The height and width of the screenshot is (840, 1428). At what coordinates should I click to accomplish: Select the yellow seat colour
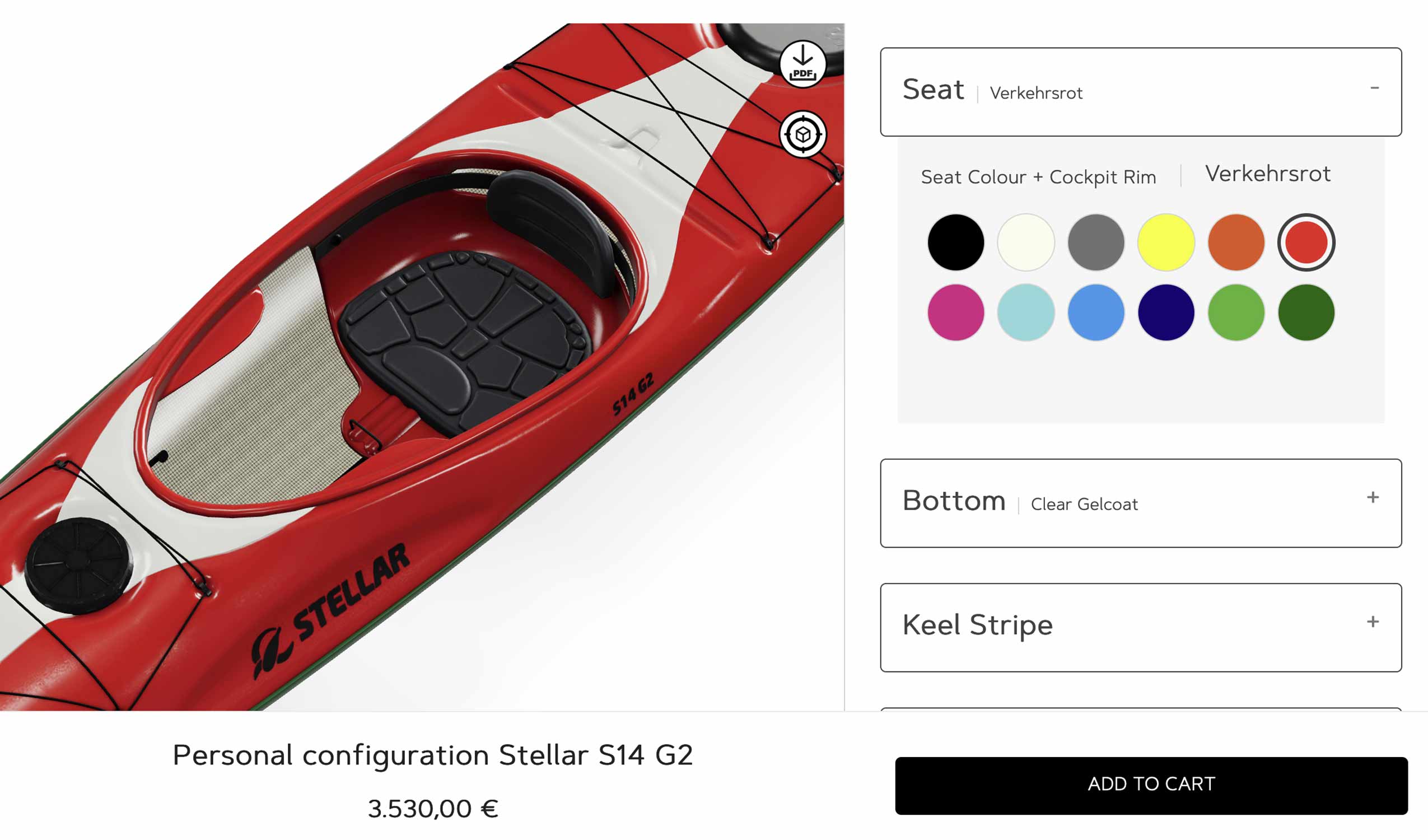(1166, 242)
